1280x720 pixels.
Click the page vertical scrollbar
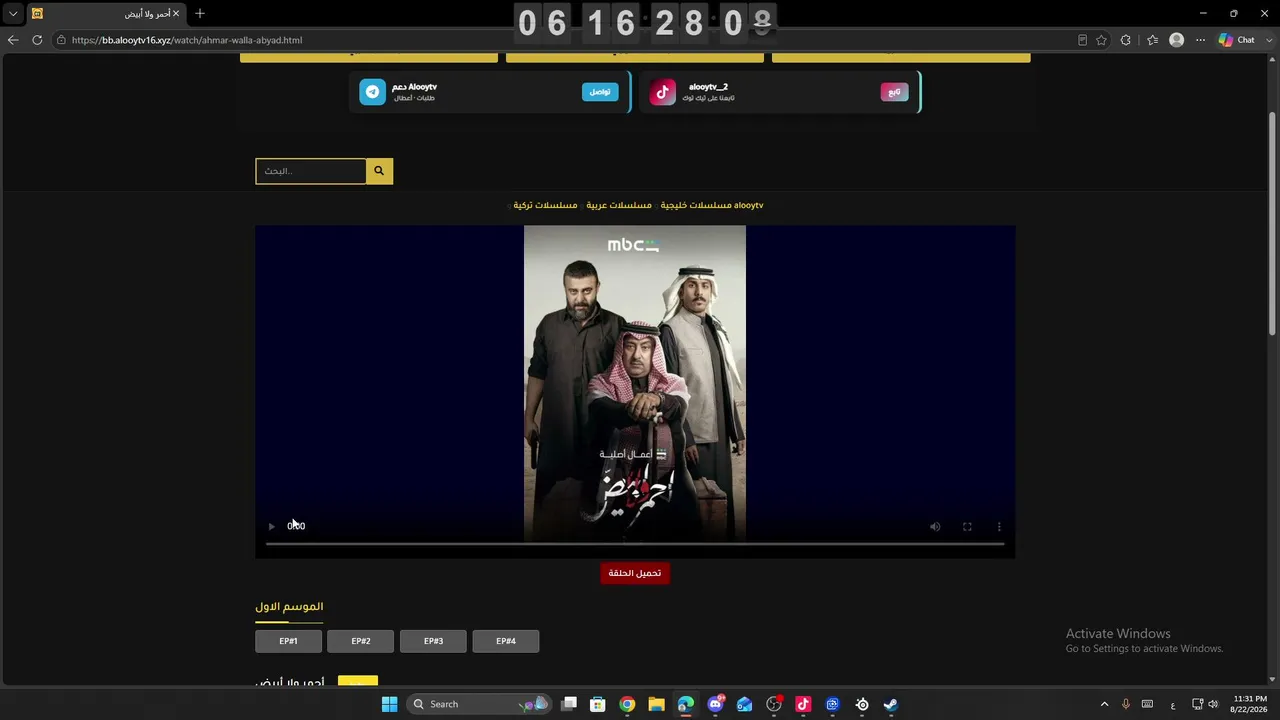point(1273,222)
